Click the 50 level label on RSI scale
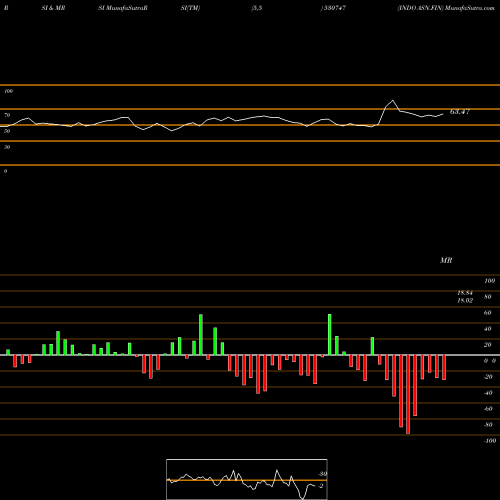 click(7, 131)
